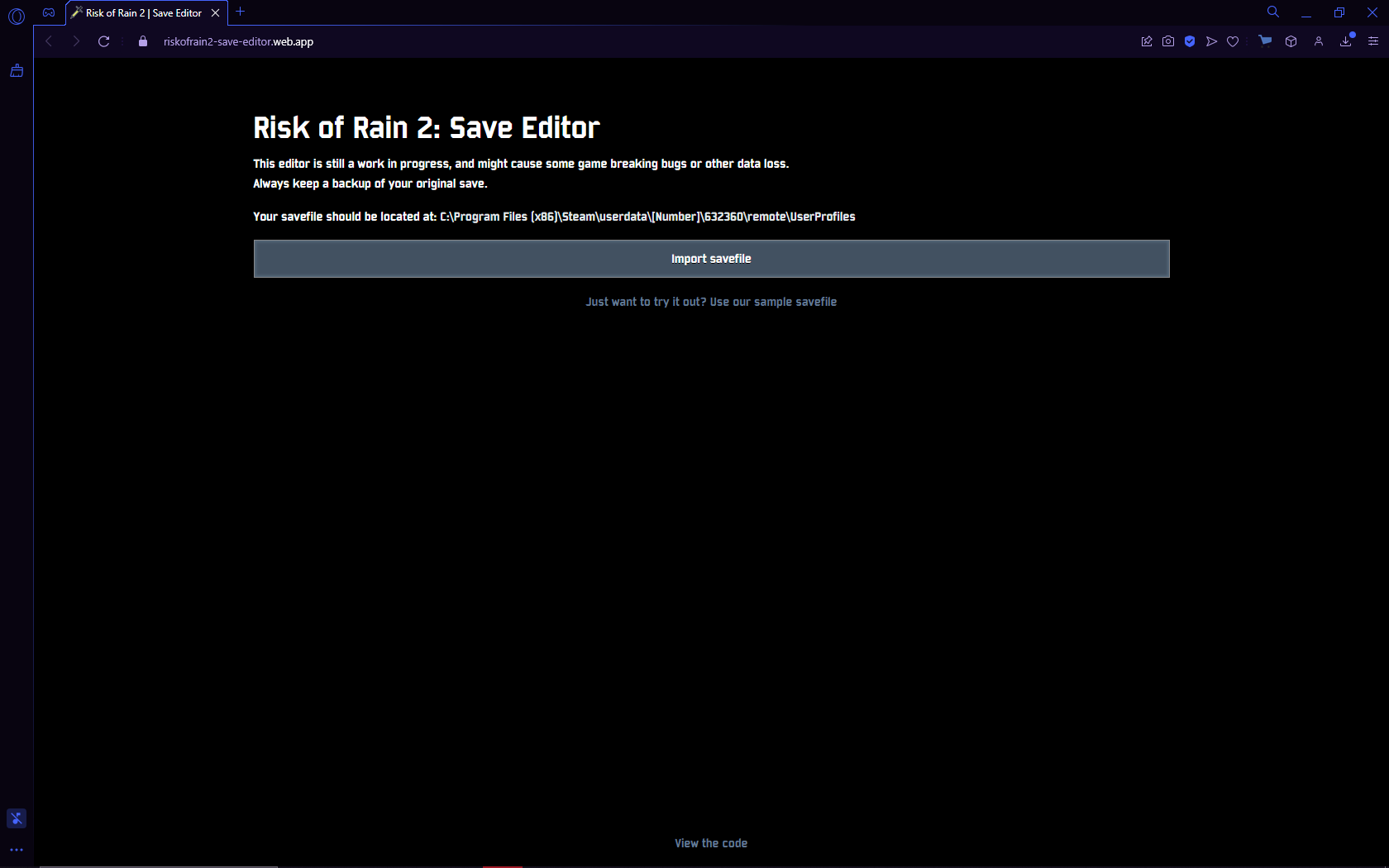Screen dimensions: 1389x868
Task: Open the downloads panel
Action: (1346, 41)
